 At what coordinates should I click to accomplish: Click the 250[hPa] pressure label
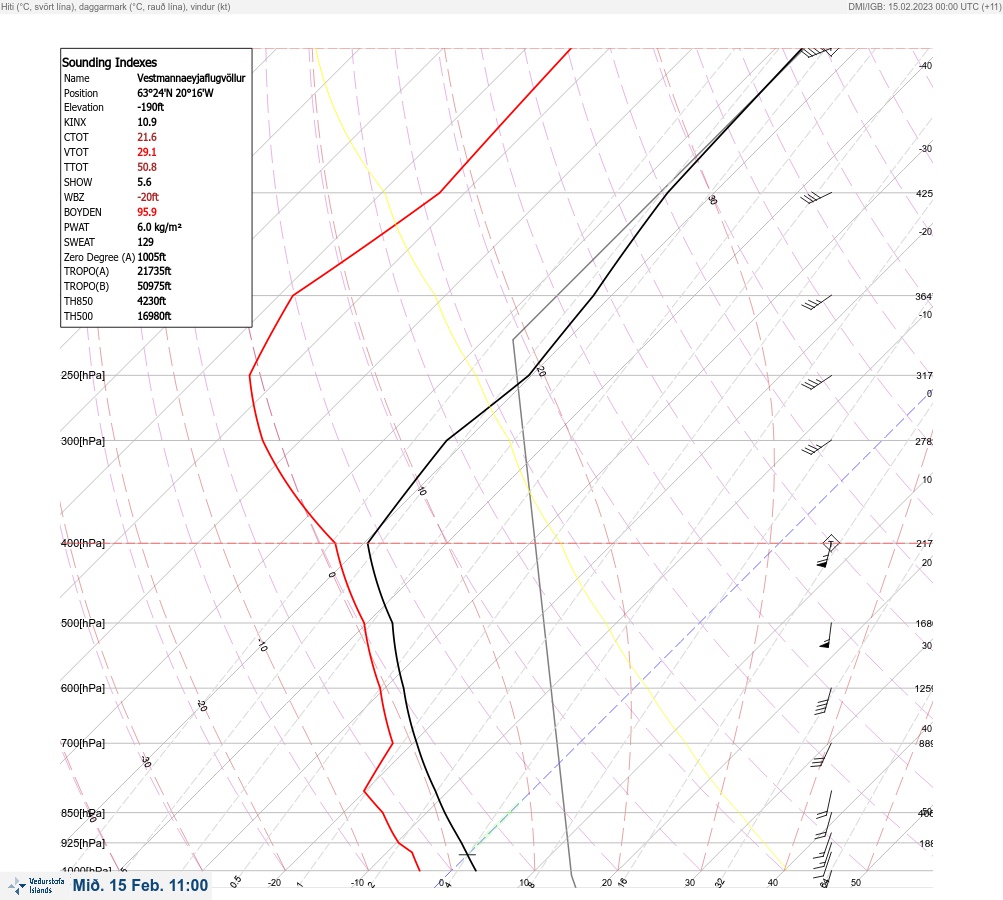(x=83, y=375)
